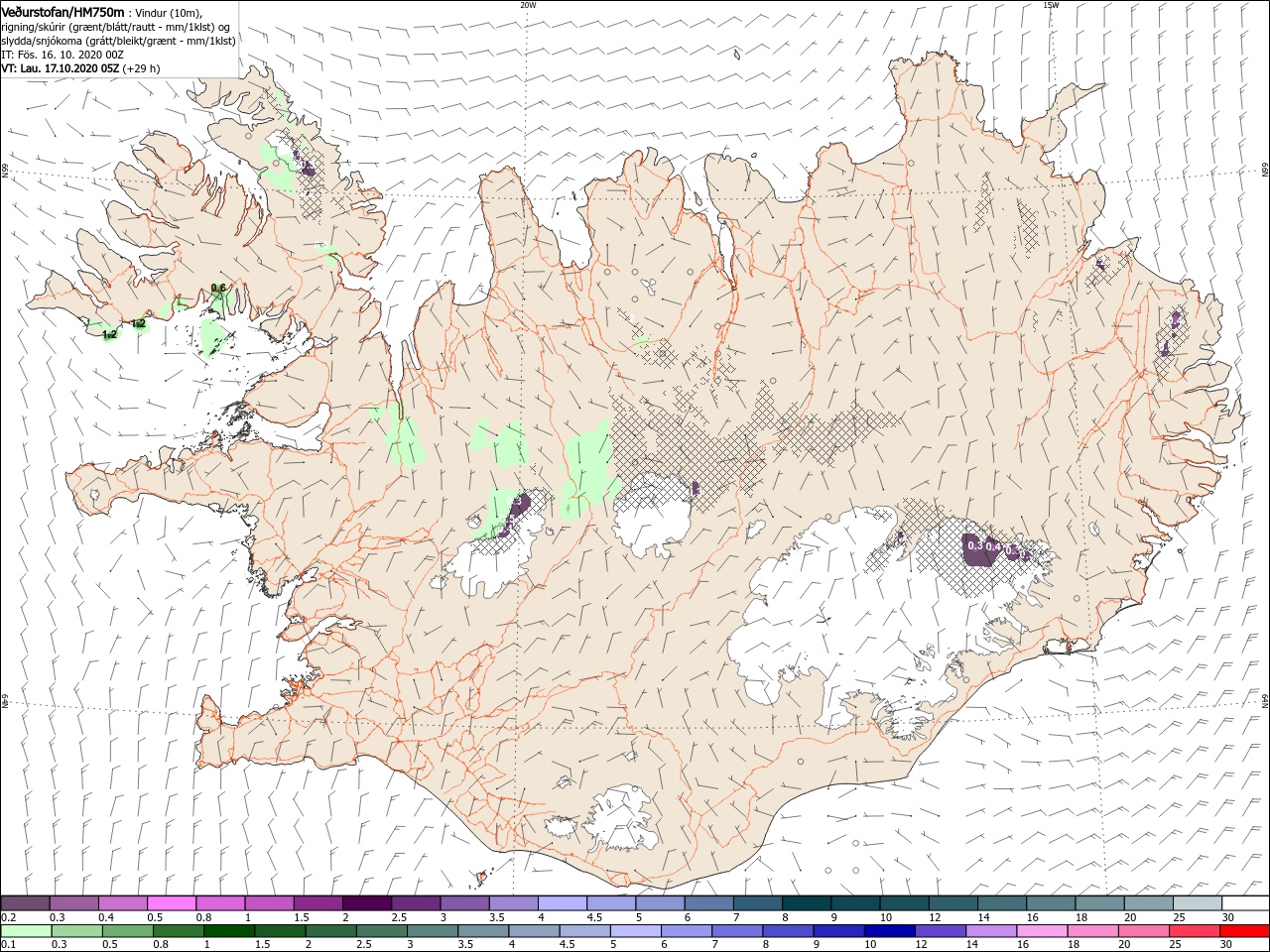1270x952 pixels.
Task: Select the 20 swatch in the rain legend row
Action: pyautogui.click(x=1143, y=931)
